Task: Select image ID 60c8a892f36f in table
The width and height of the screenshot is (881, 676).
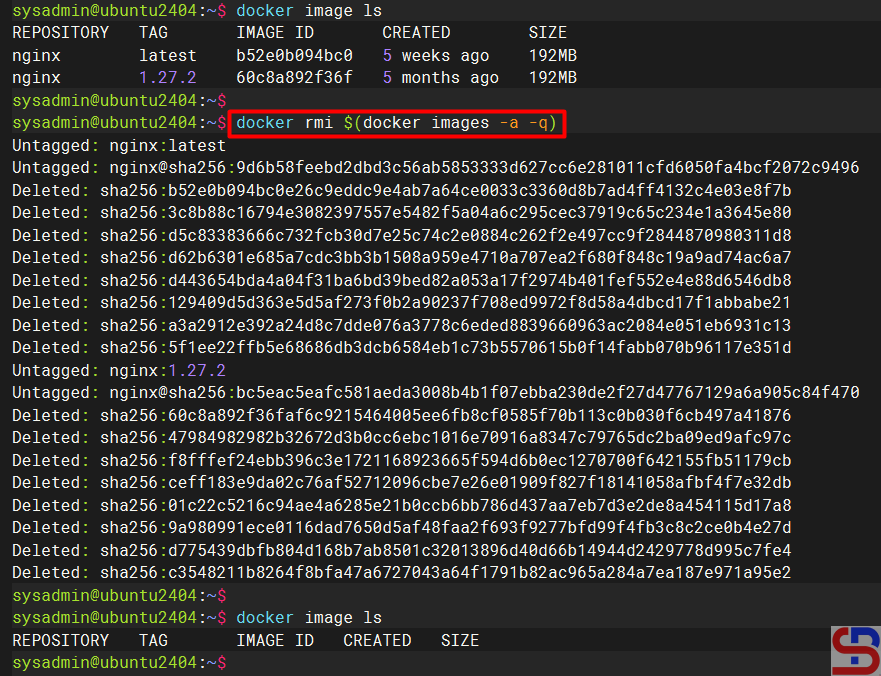Action: click(x=294, y=77)
